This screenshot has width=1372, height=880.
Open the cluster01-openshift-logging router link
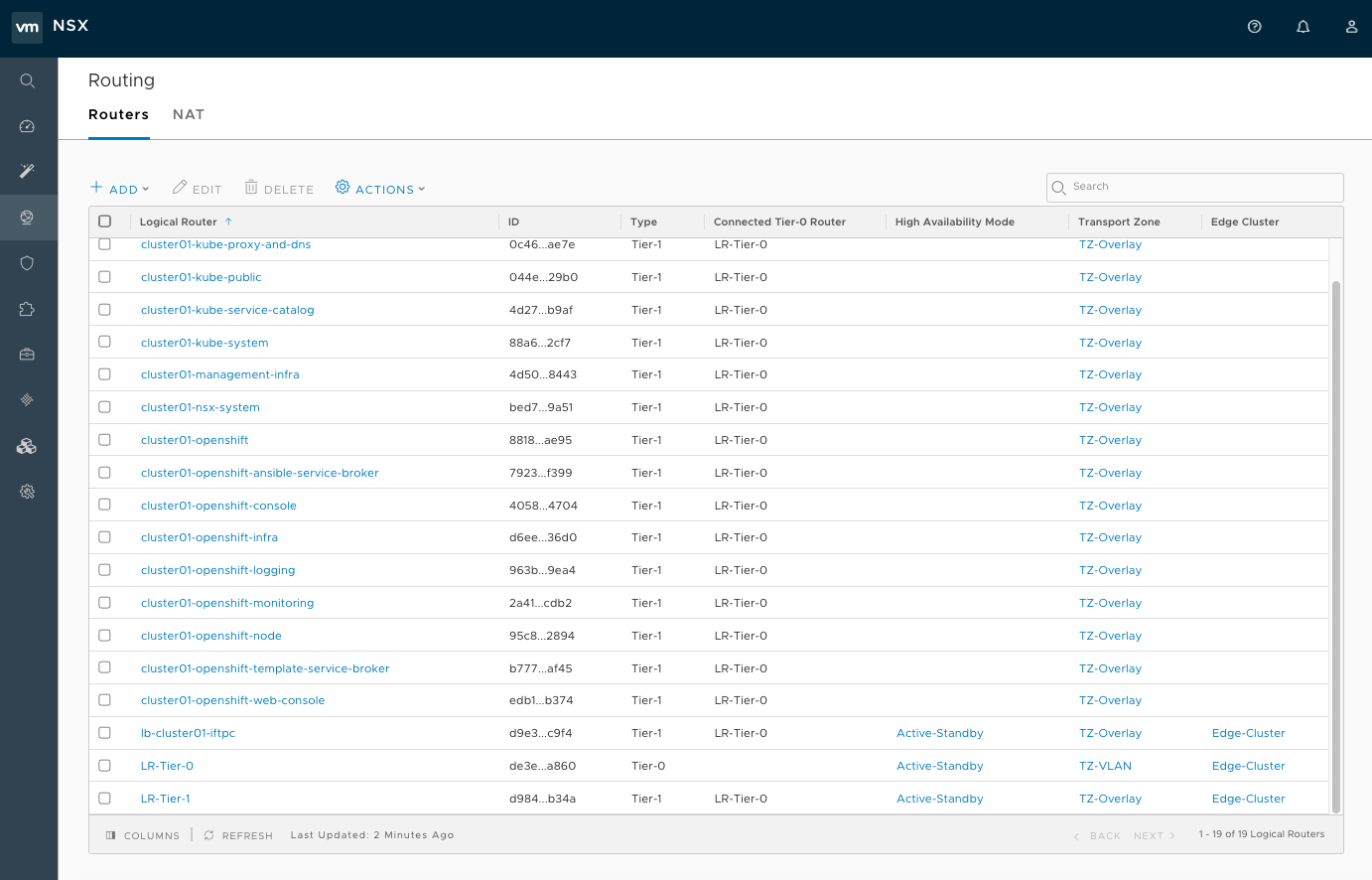(x=218, y=570)
